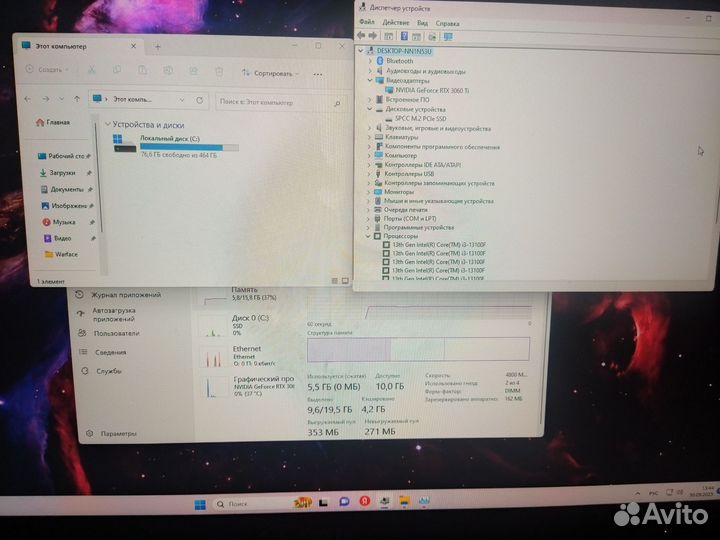Select DESKTOP-NN1N53U root node

[404, 51]
